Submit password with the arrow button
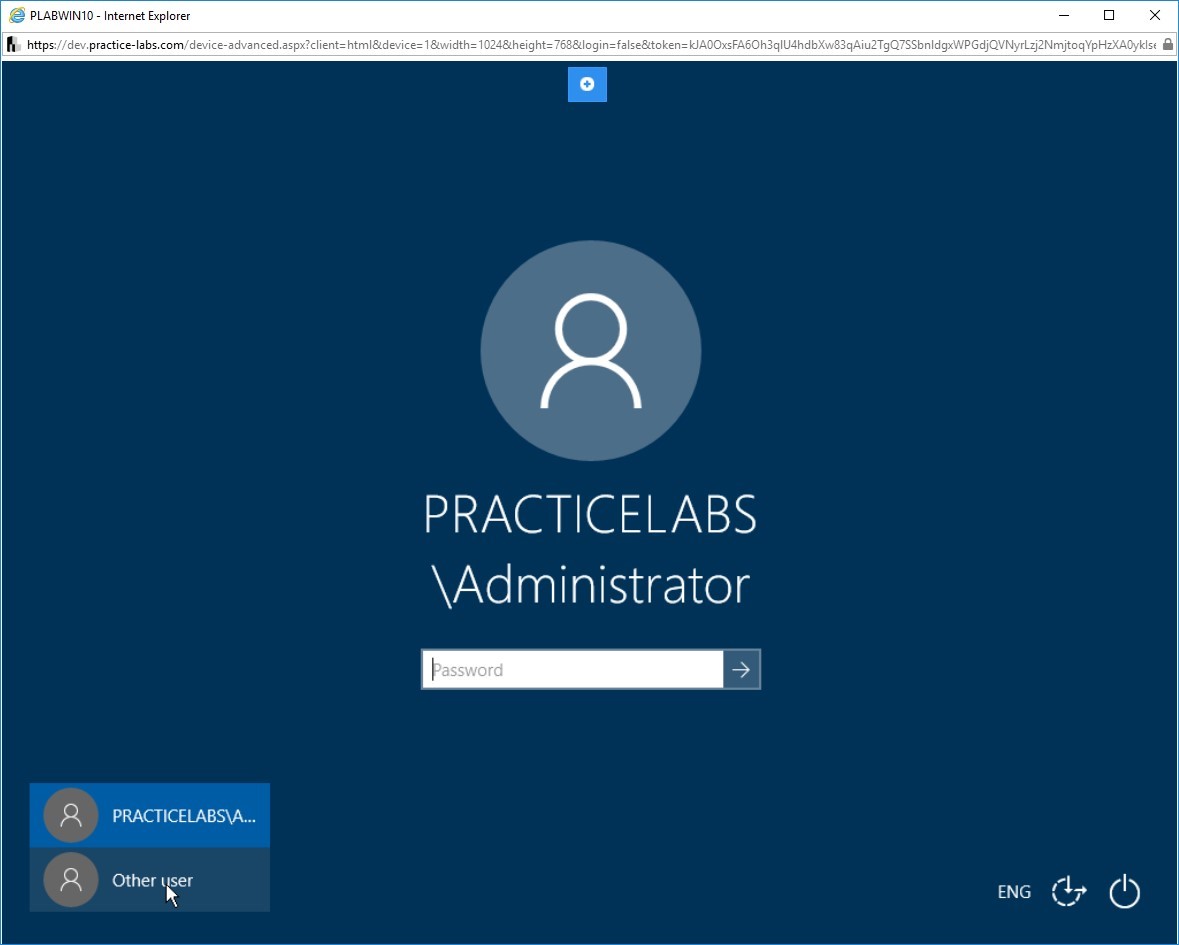Screen dimensions: 1179x945 click(x=741, y=669)
